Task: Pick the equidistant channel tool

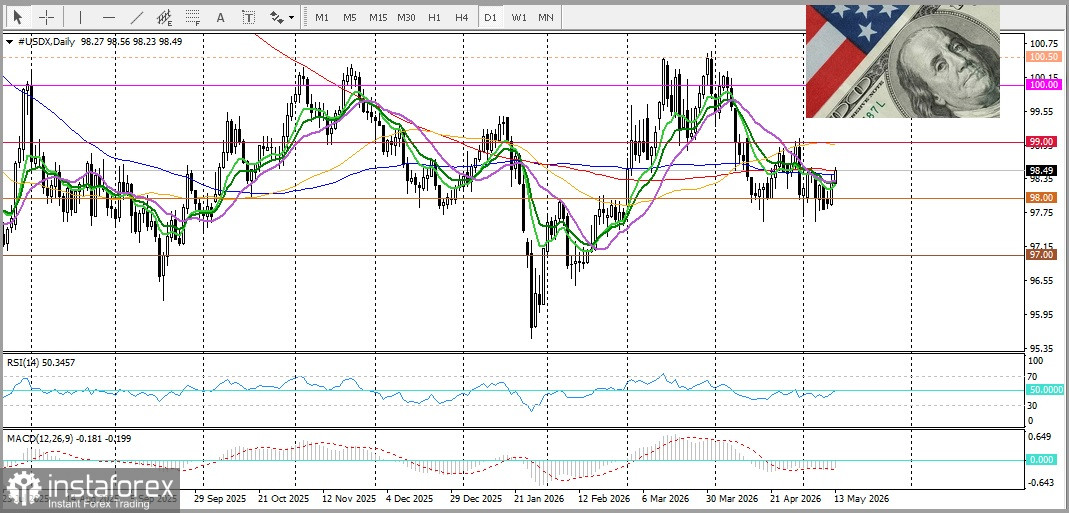Action: click(164, 17)
